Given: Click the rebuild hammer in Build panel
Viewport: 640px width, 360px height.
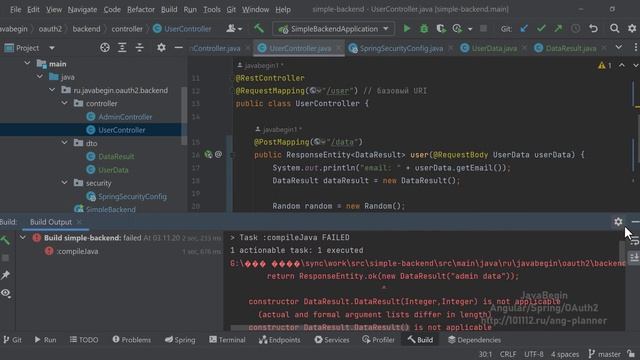Looking at the screenshot, I should (x=5, y=240).
